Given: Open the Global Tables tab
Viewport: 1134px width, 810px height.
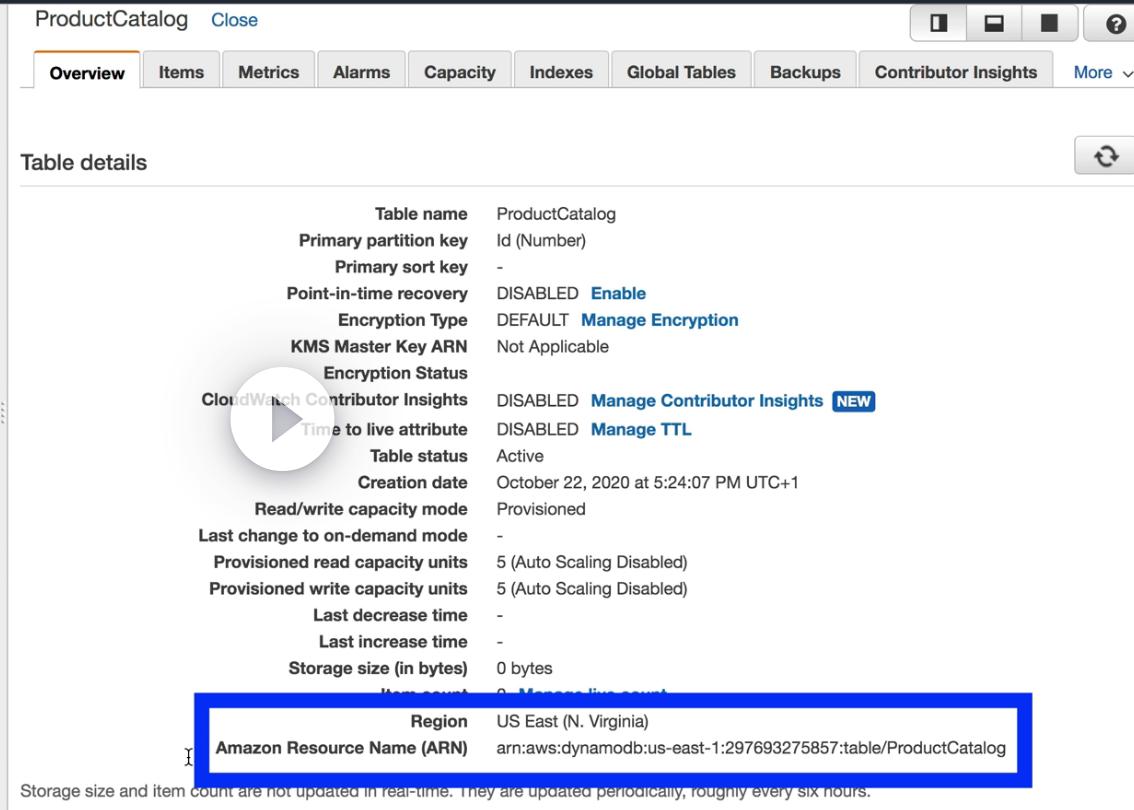Looking at the screenshot, I should pyautogui.click(x=681, y=72).
